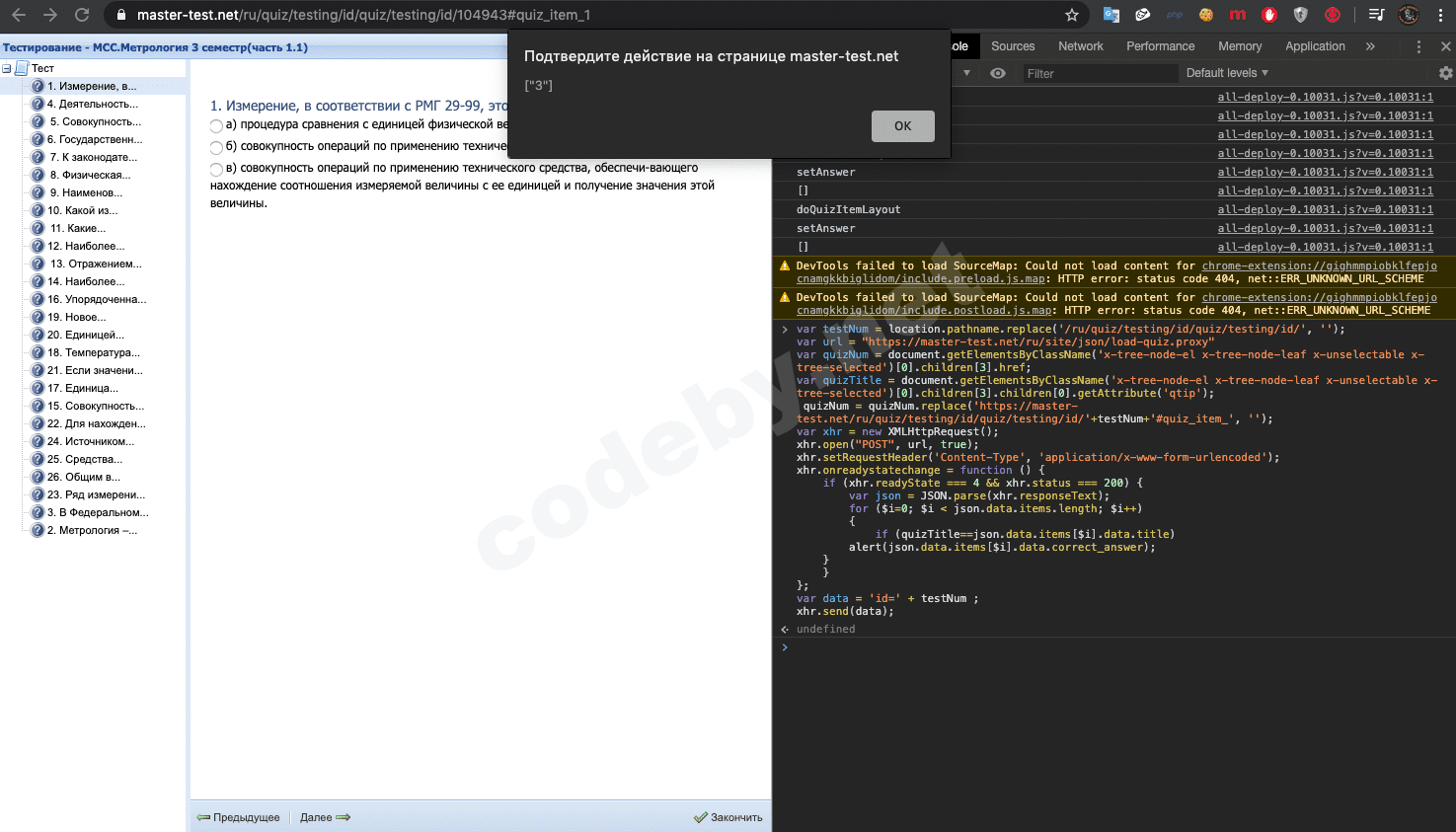1456x832 pixels.
Task: Switch to the Network tab
Action: (x=1080, y=46)
